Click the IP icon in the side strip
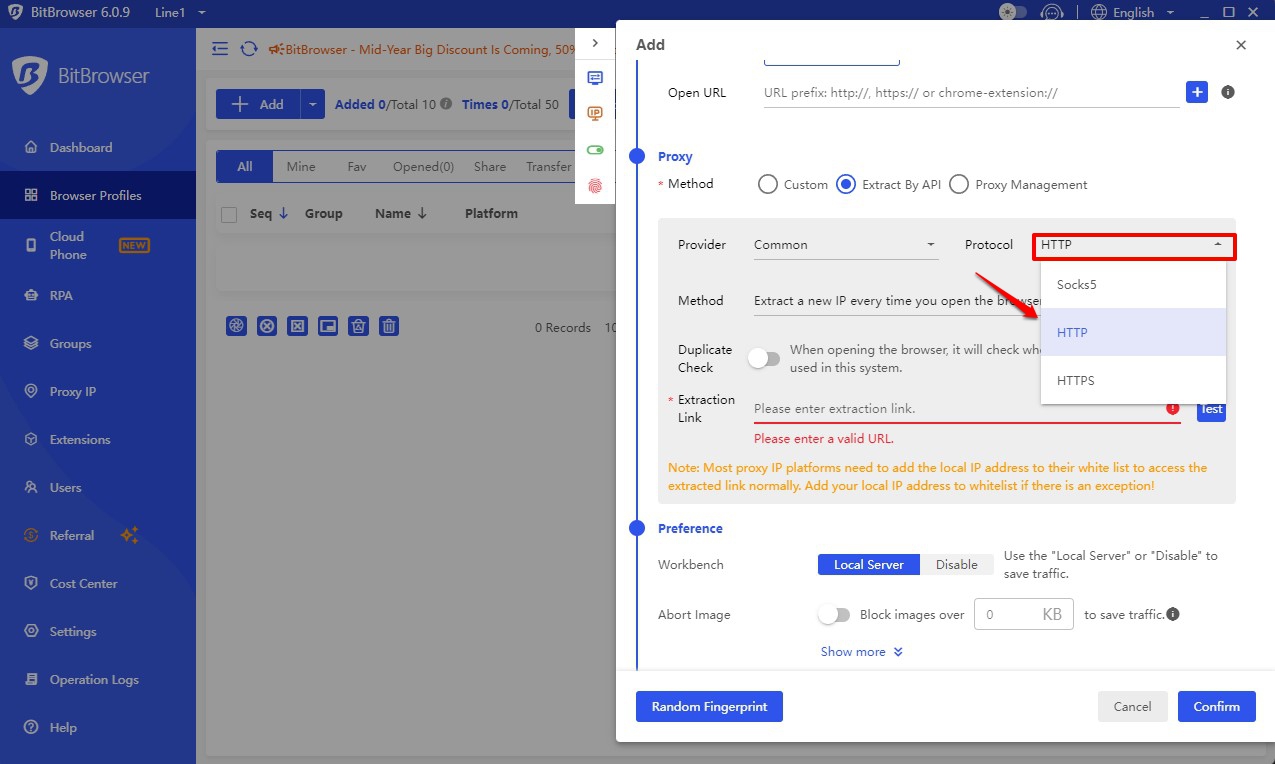This screenshot has width=1275, height=764. [595, 114]
